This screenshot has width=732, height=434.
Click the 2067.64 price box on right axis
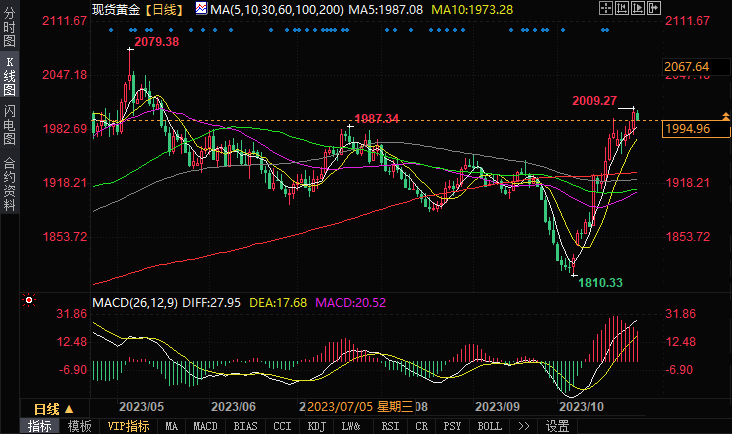click(696, 67)
